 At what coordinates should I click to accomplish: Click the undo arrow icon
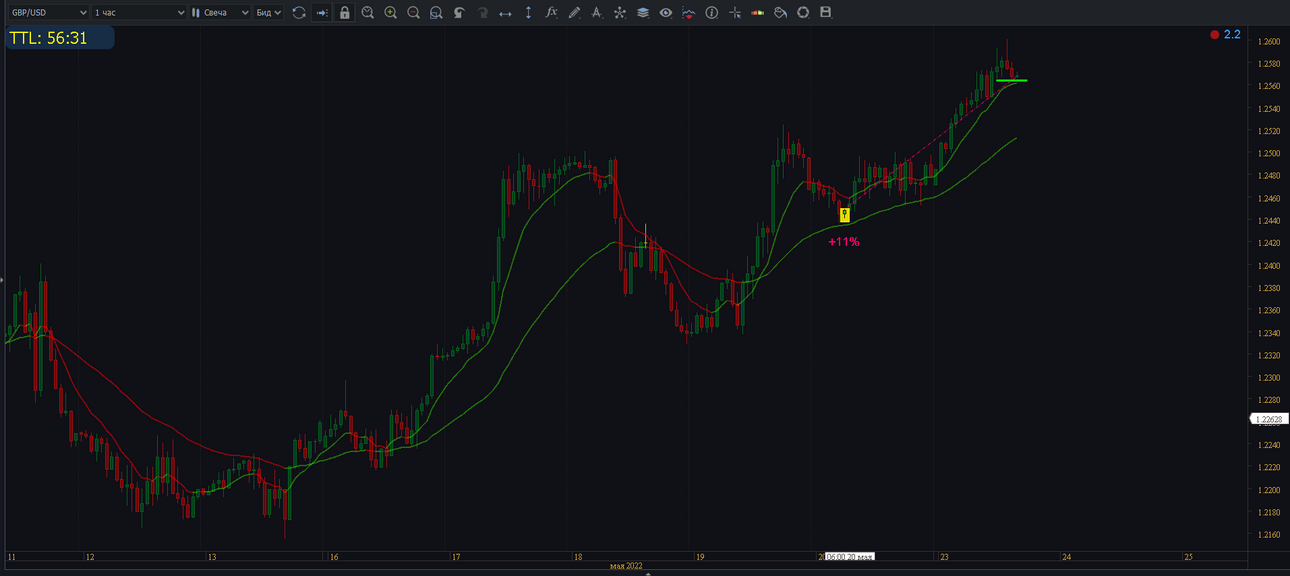[x=459, y=13]
